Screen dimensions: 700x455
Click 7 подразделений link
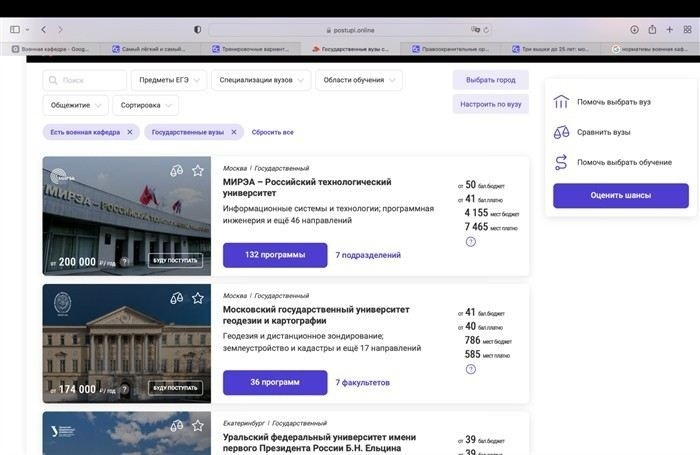click(x=368, y=255)
